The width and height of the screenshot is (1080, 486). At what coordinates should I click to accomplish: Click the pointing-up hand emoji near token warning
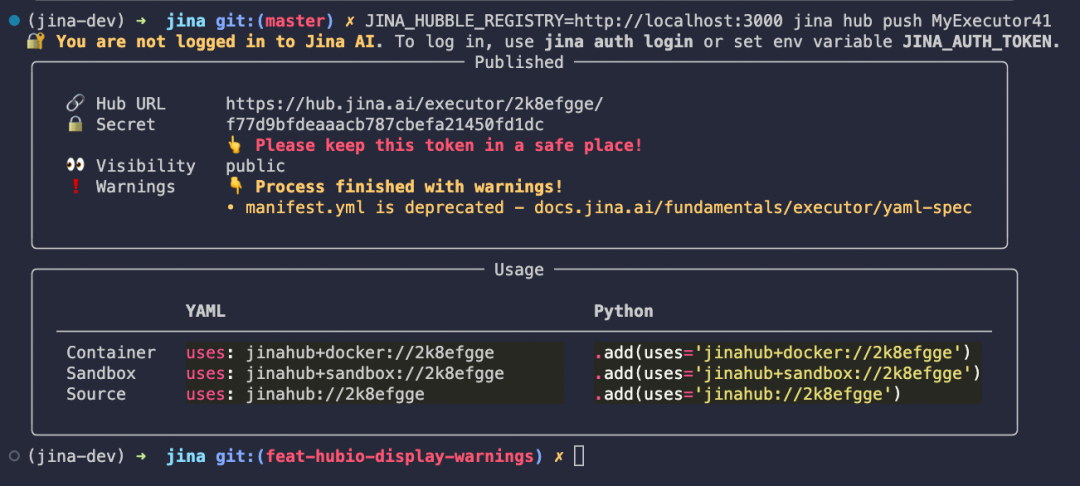click(x=234, y=145)
